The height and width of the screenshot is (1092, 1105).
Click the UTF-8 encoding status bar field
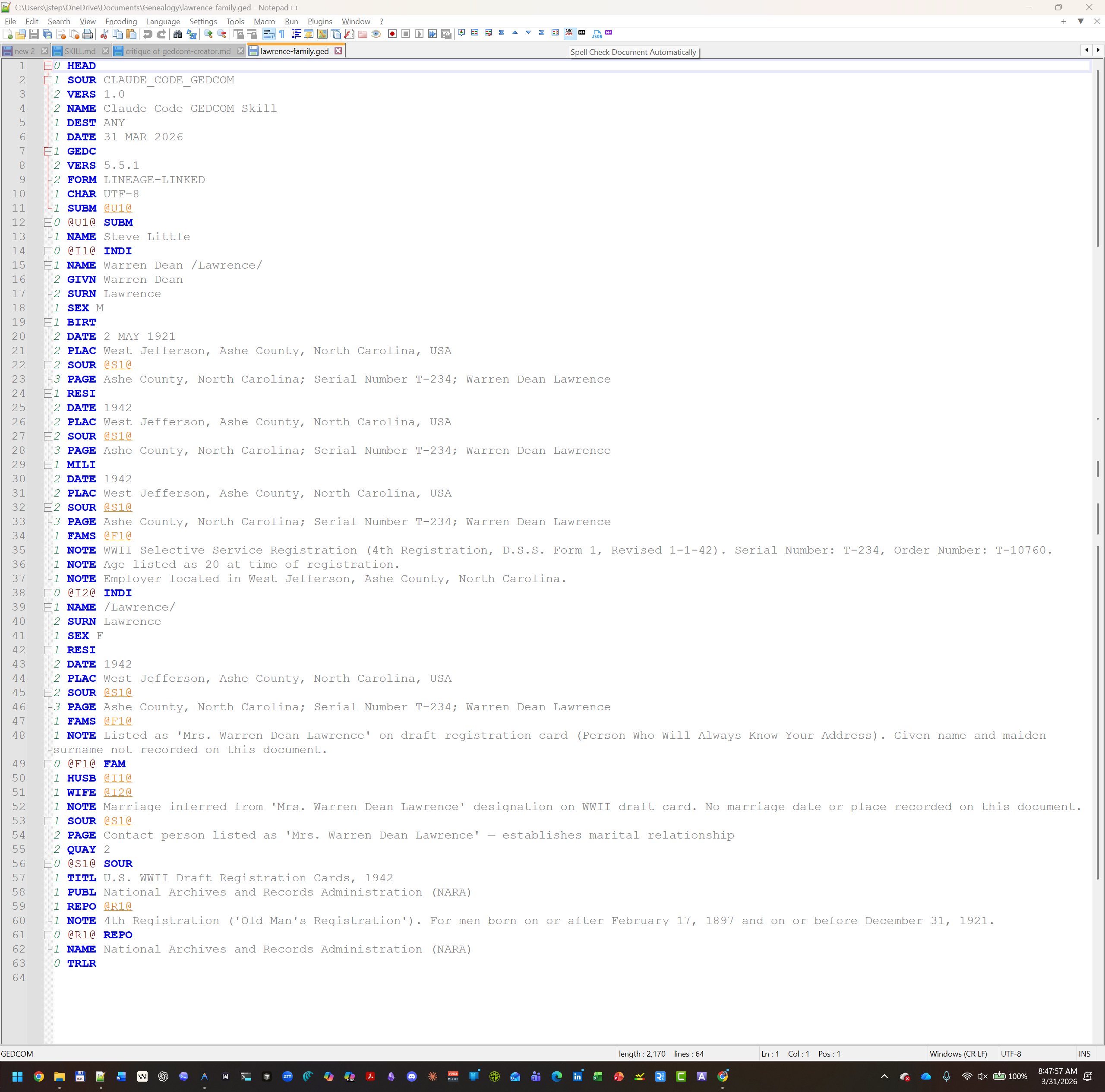tap(1010, 1054)
